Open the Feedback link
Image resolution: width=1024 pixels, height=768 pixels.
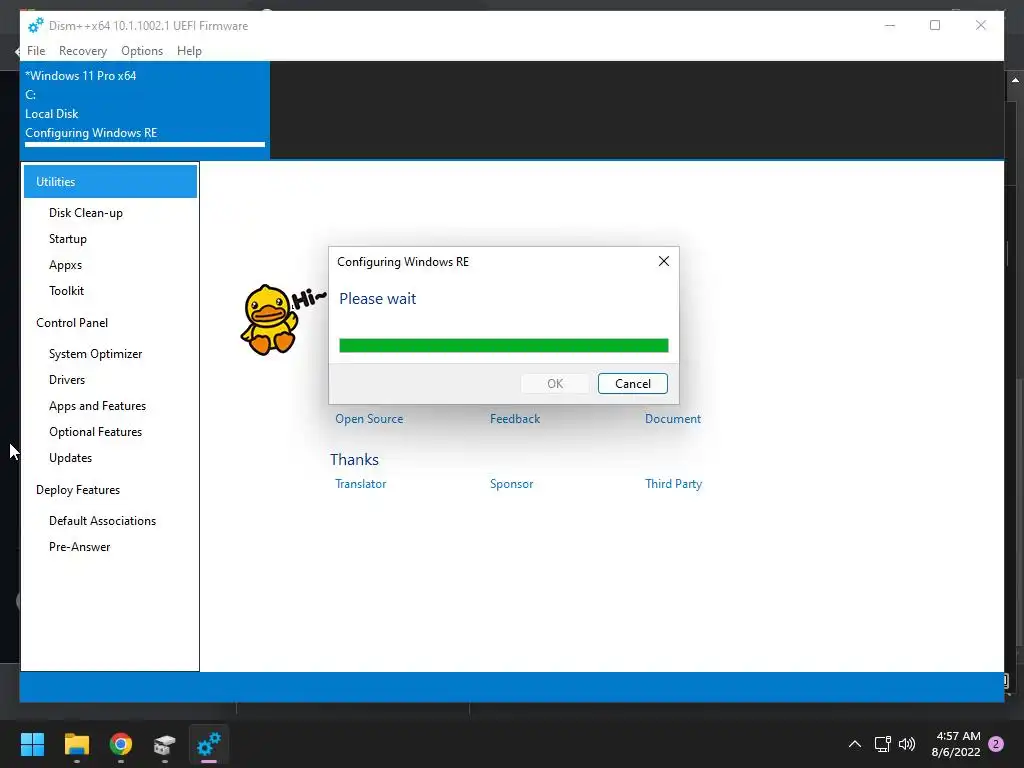pos(515,419)
